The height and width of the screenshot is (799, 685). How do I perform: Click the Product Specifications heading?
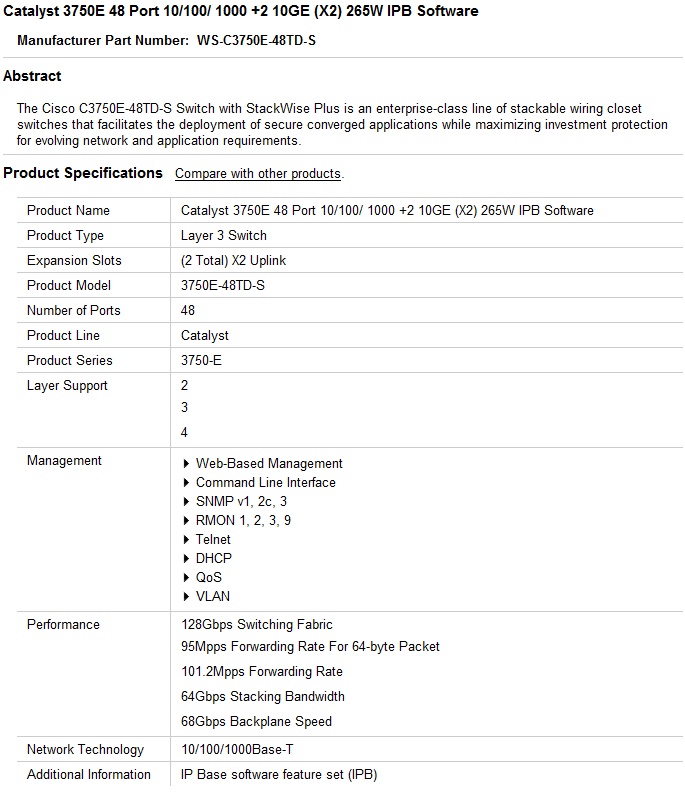83,173
